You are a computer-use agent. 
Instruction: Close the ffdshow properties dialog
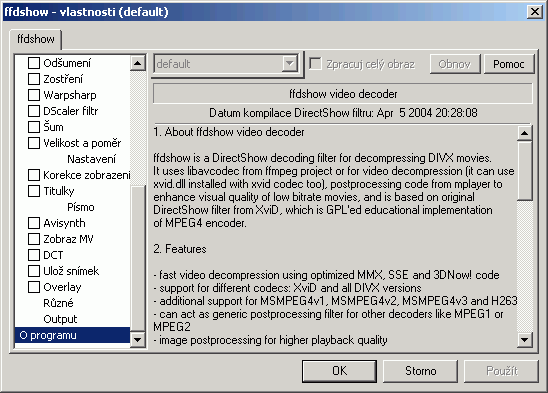click(535, 12)
